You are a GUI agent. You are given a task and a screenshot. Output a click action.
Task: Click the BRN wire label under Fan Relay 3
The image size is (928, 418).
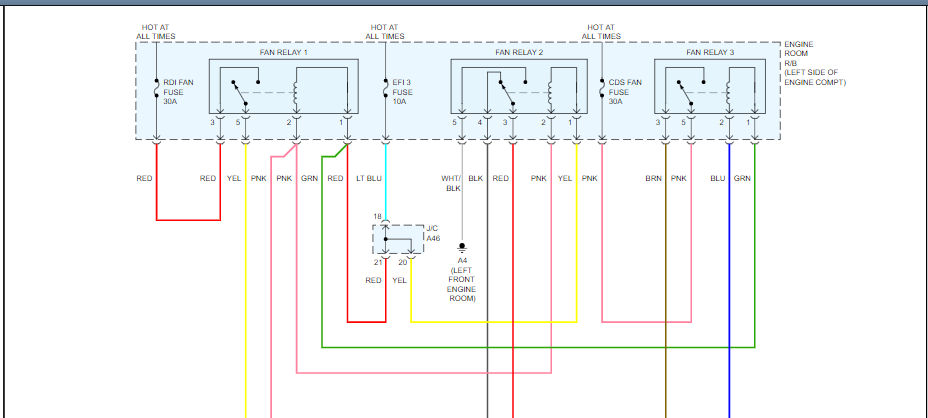653,178
